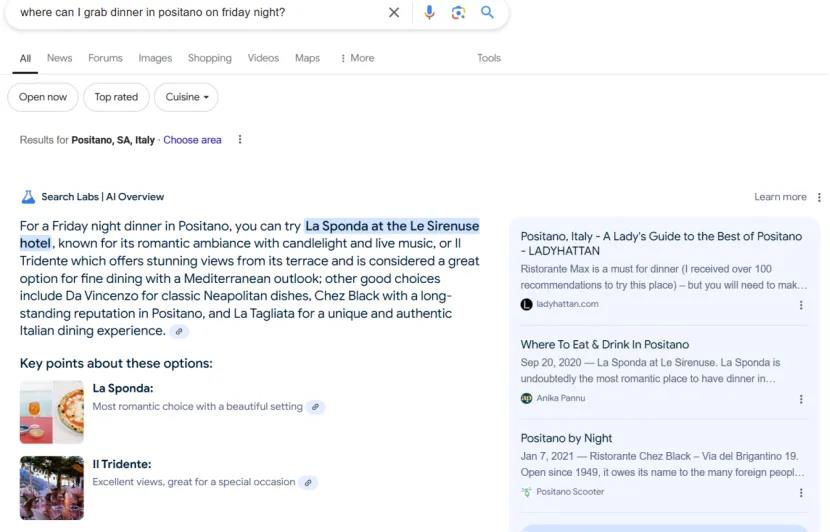Click the Search Labs flask icon

[x=28, y=197]
